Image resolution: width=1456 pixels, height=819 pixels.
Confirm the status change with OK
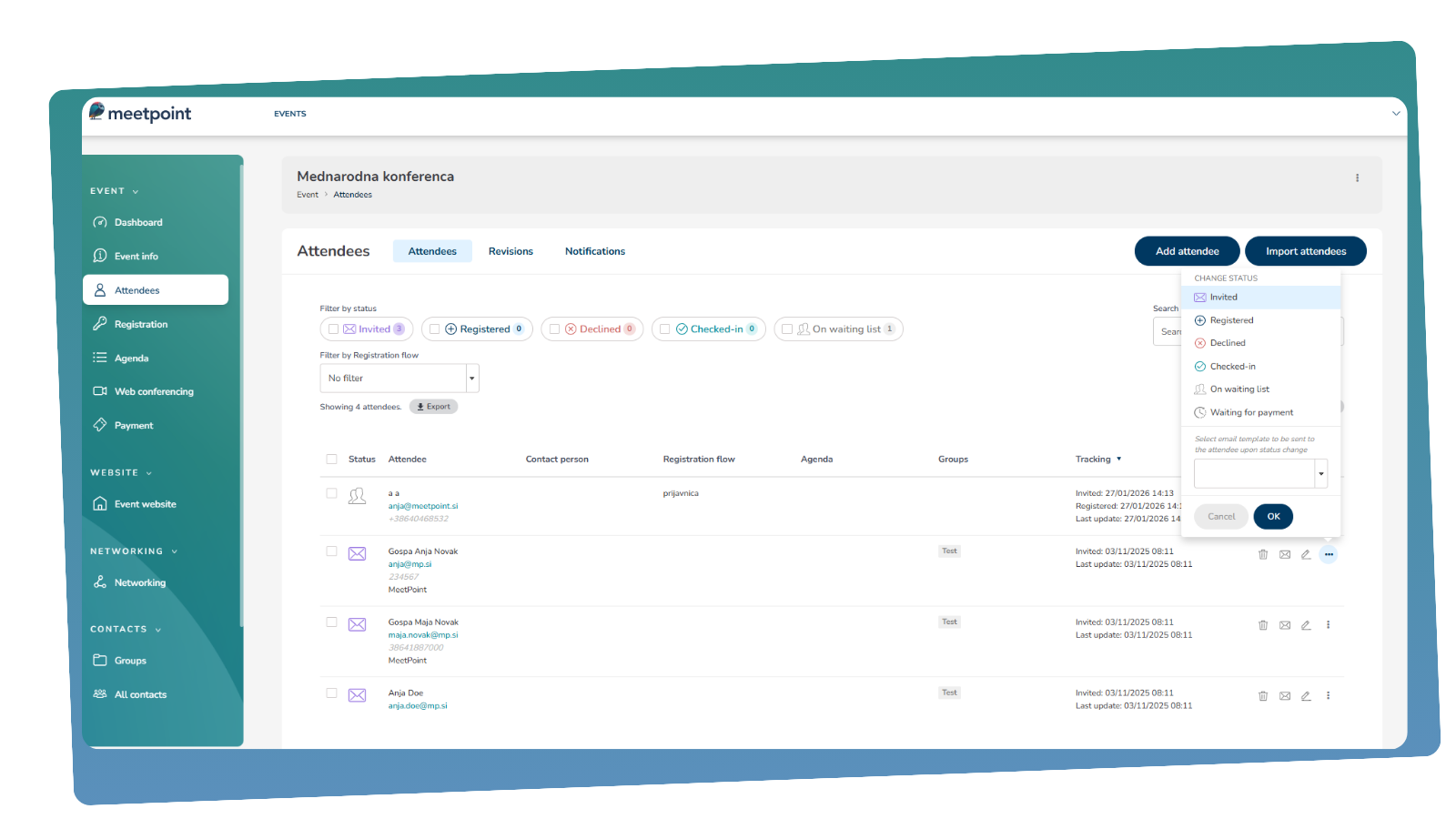(1273, 517)
